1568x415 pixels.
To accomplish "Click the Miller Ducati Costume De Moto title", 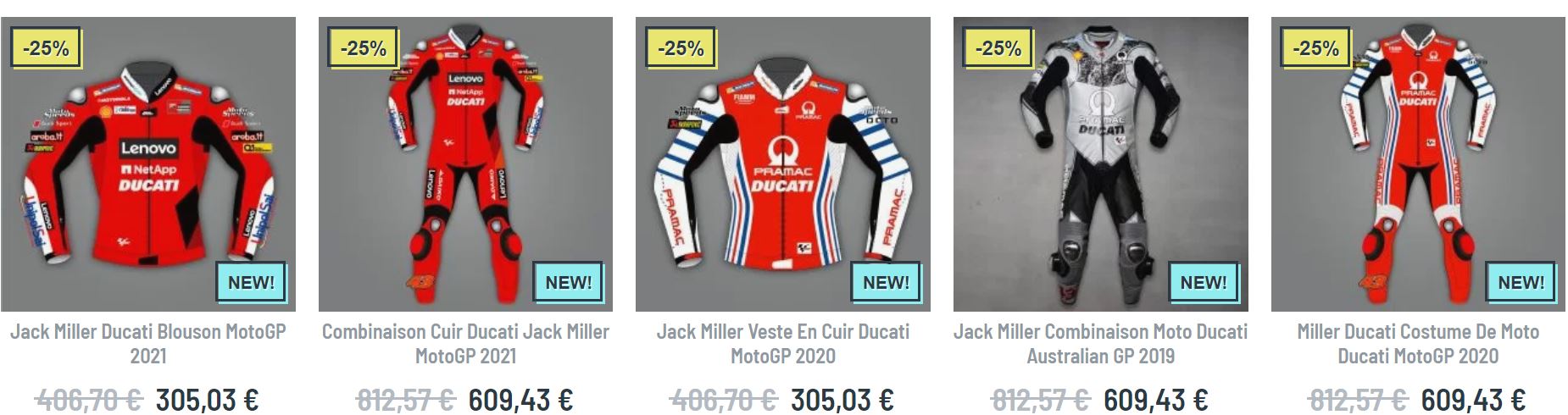I will (1418, 344).
